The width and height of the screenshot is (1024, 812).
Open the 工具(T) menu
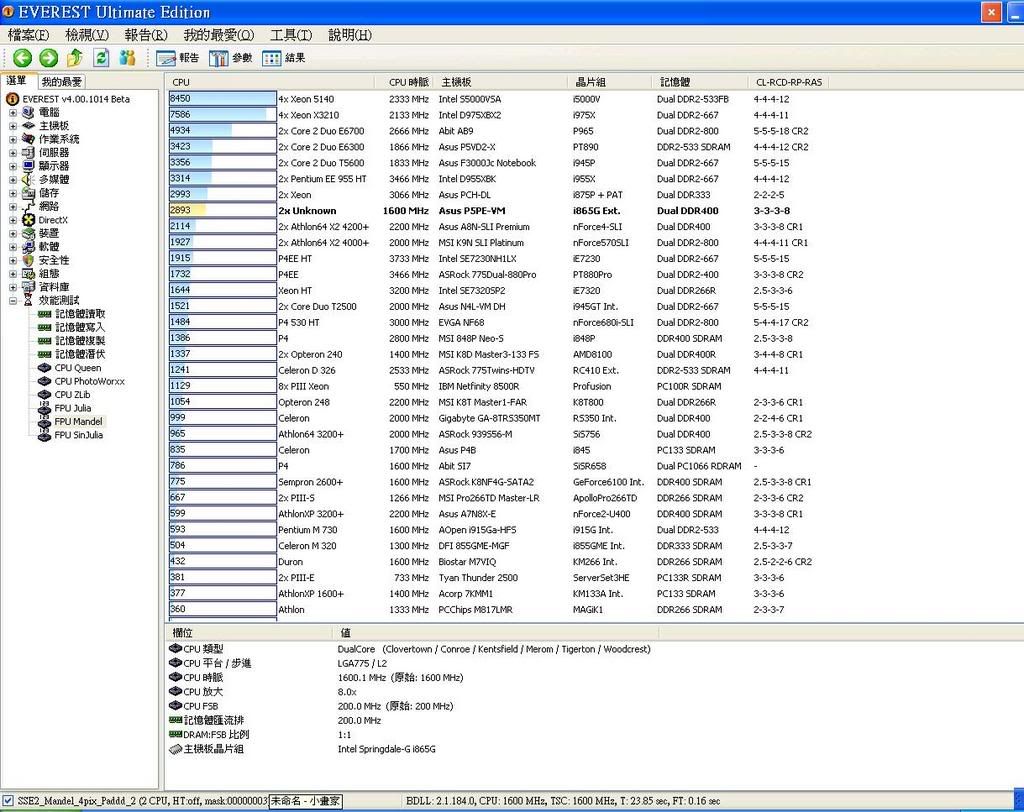coord(291,35)
